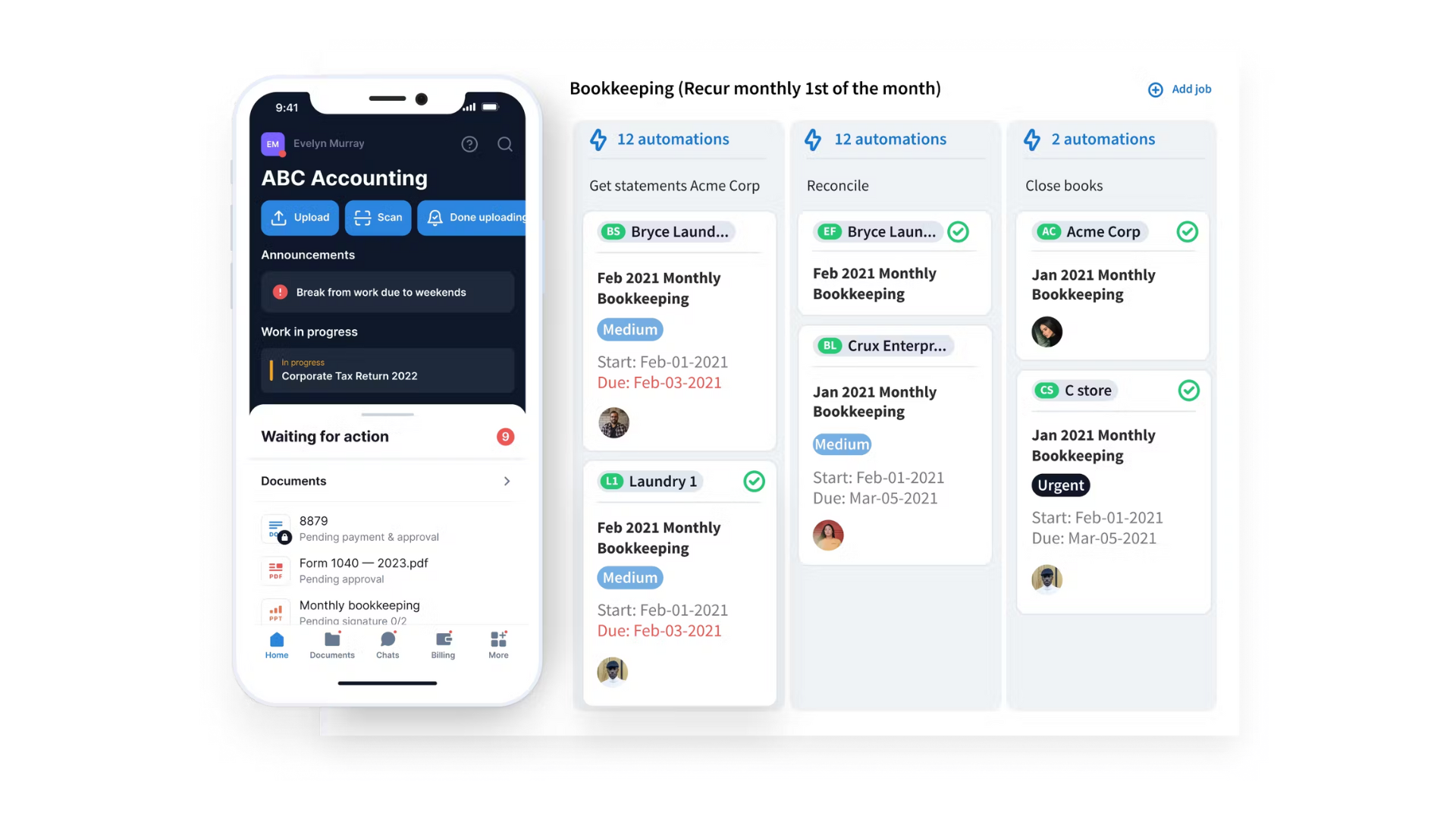
Task: Toggle the green checkmark on Acme Corp Close books card
Action: pos(1188,231)
